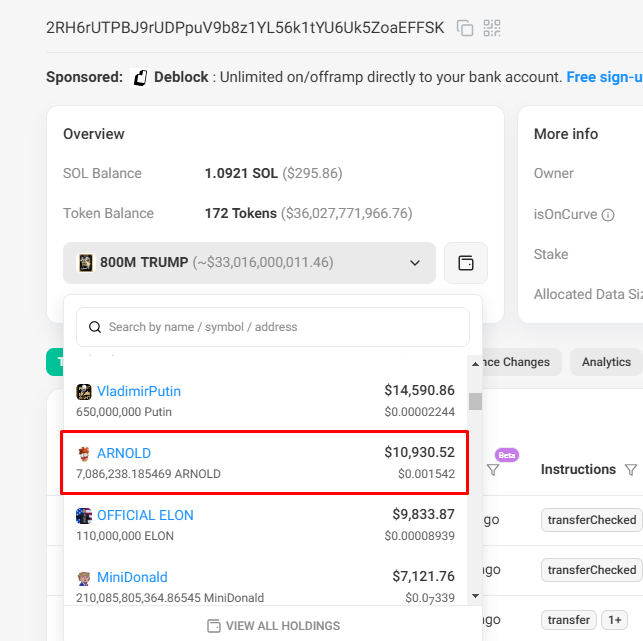Click the purple Beta badge
The image size is (643, 641).
(x=507, y=455)
